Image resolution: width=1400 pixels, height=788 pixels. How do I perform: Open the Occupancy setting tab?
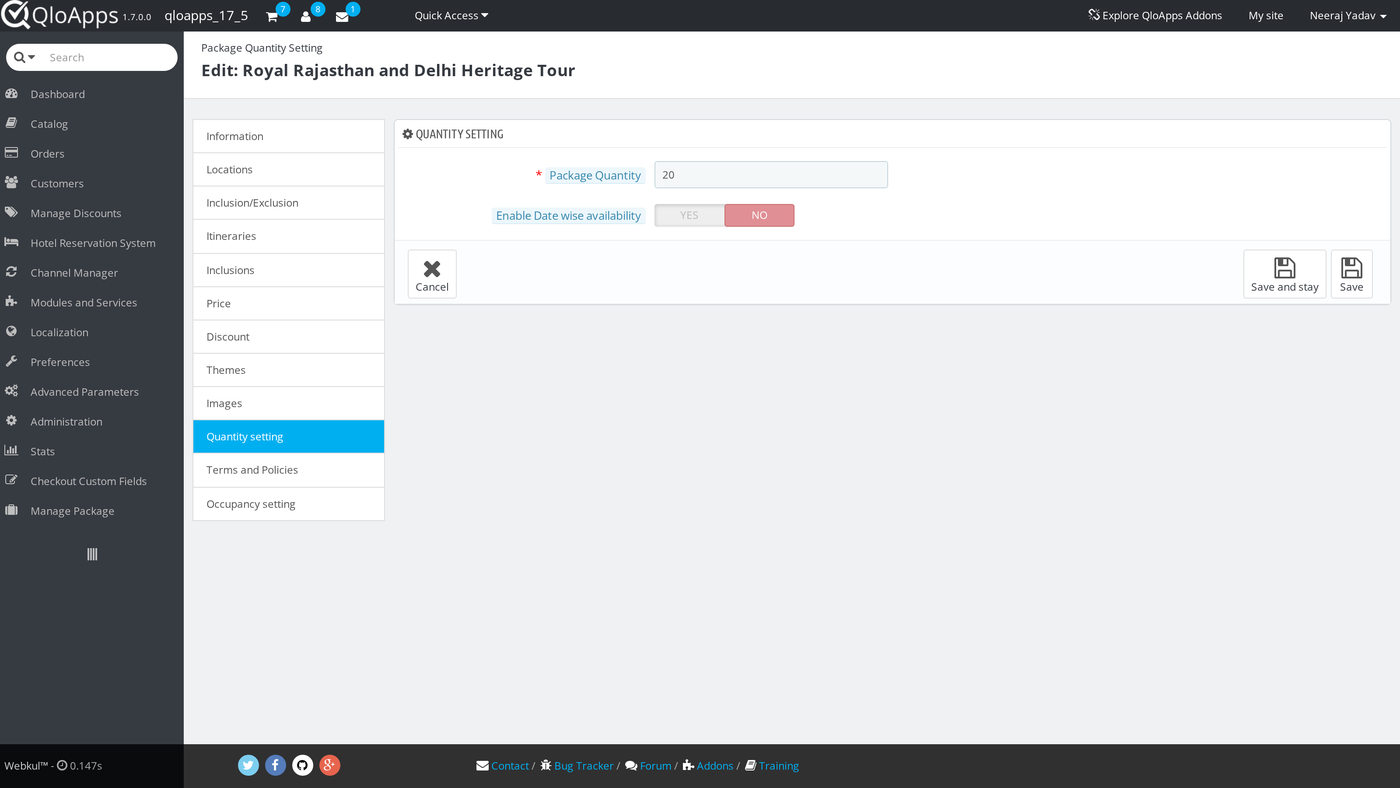[x=289, y=504]
